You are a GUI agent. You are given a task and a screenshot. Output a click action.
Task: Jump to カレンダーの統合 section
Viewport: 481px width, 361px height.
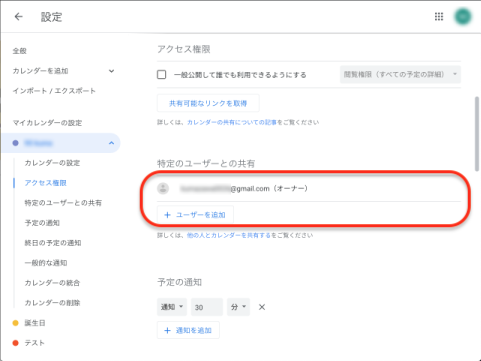click(x=52, y=283)
